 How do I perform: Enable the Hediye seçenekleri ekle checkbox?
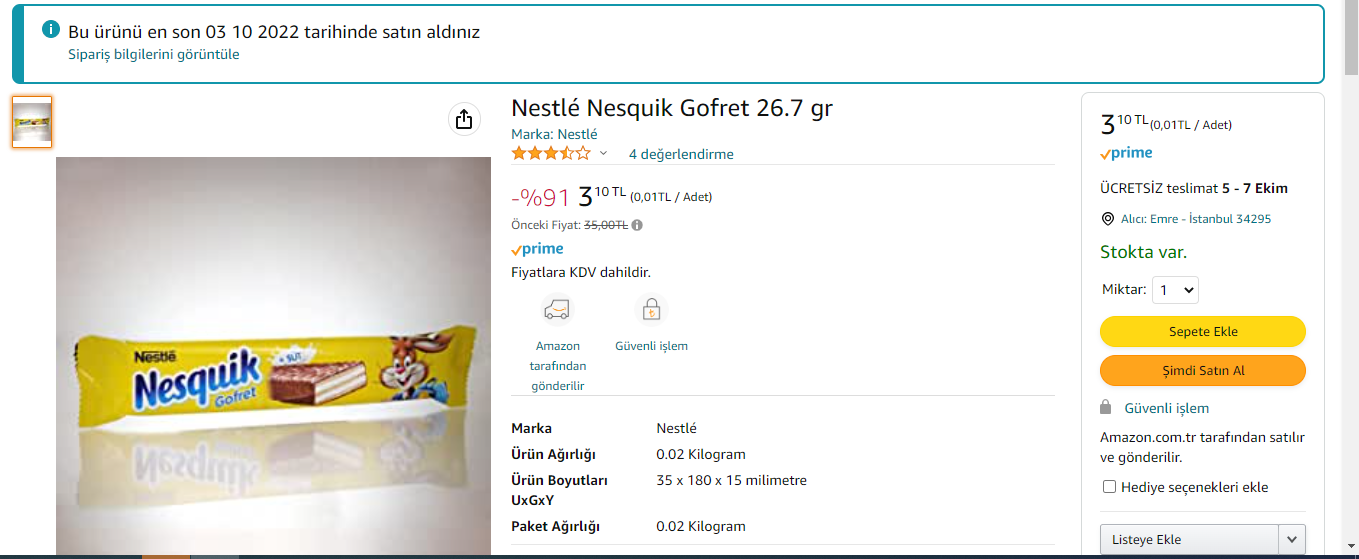tap(1109, 487)
